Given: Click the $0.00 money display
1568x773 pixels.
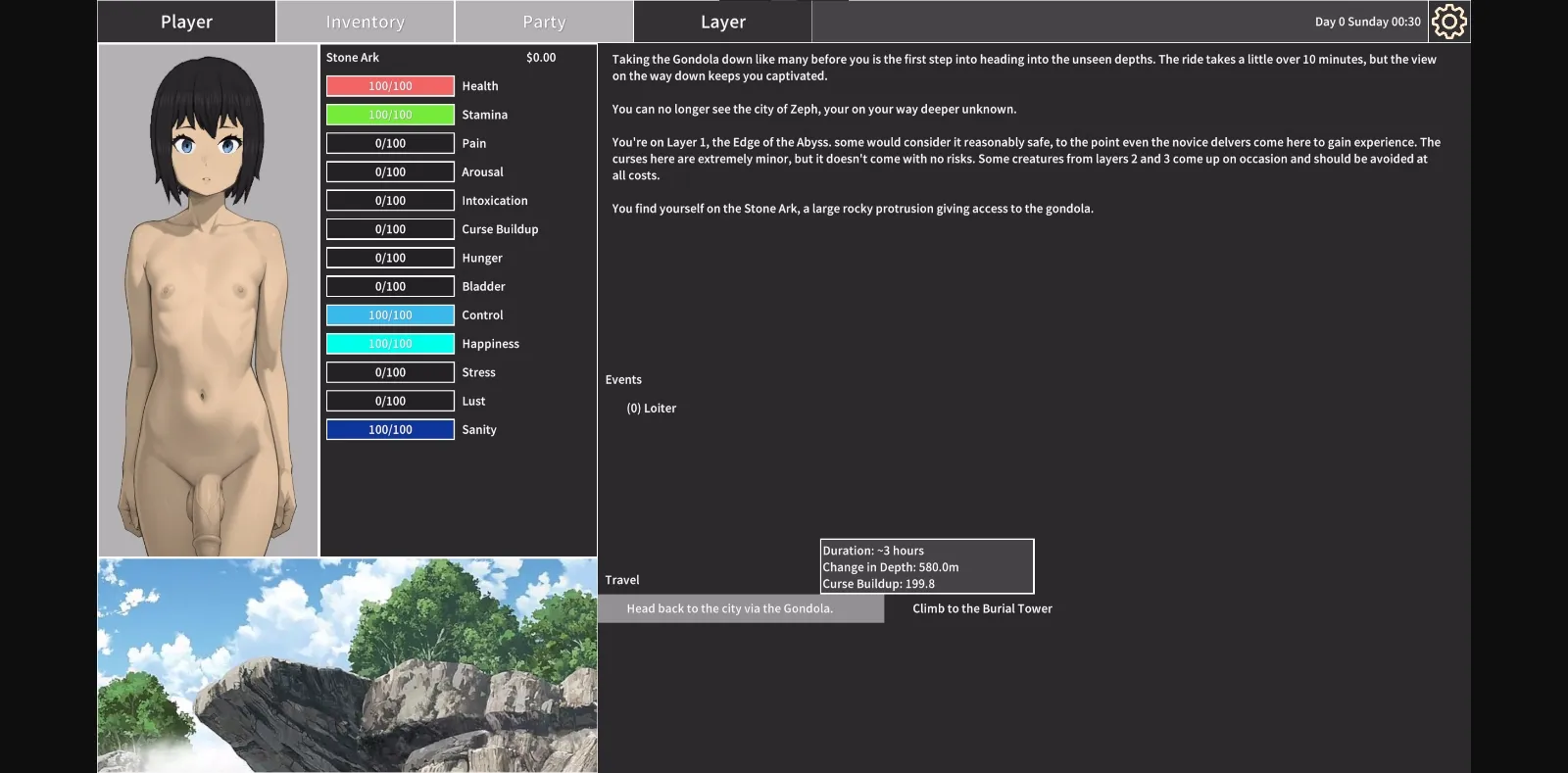Looking at the screenshot, I should (541, 58).
